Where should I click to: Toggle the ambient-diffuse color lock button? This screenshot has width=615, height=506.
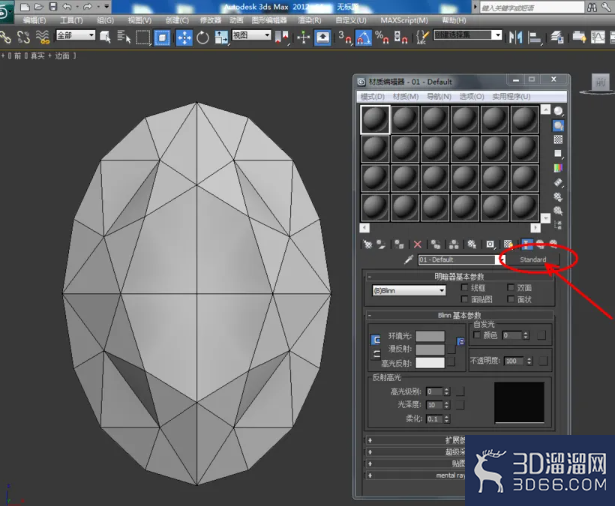pyautogui.click(x=376, y=340)
